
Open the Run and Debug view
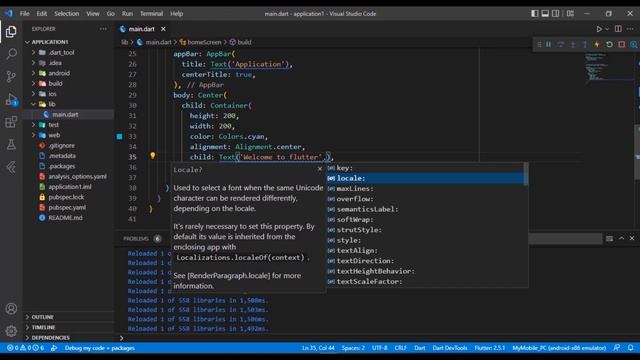coord(11,99)
